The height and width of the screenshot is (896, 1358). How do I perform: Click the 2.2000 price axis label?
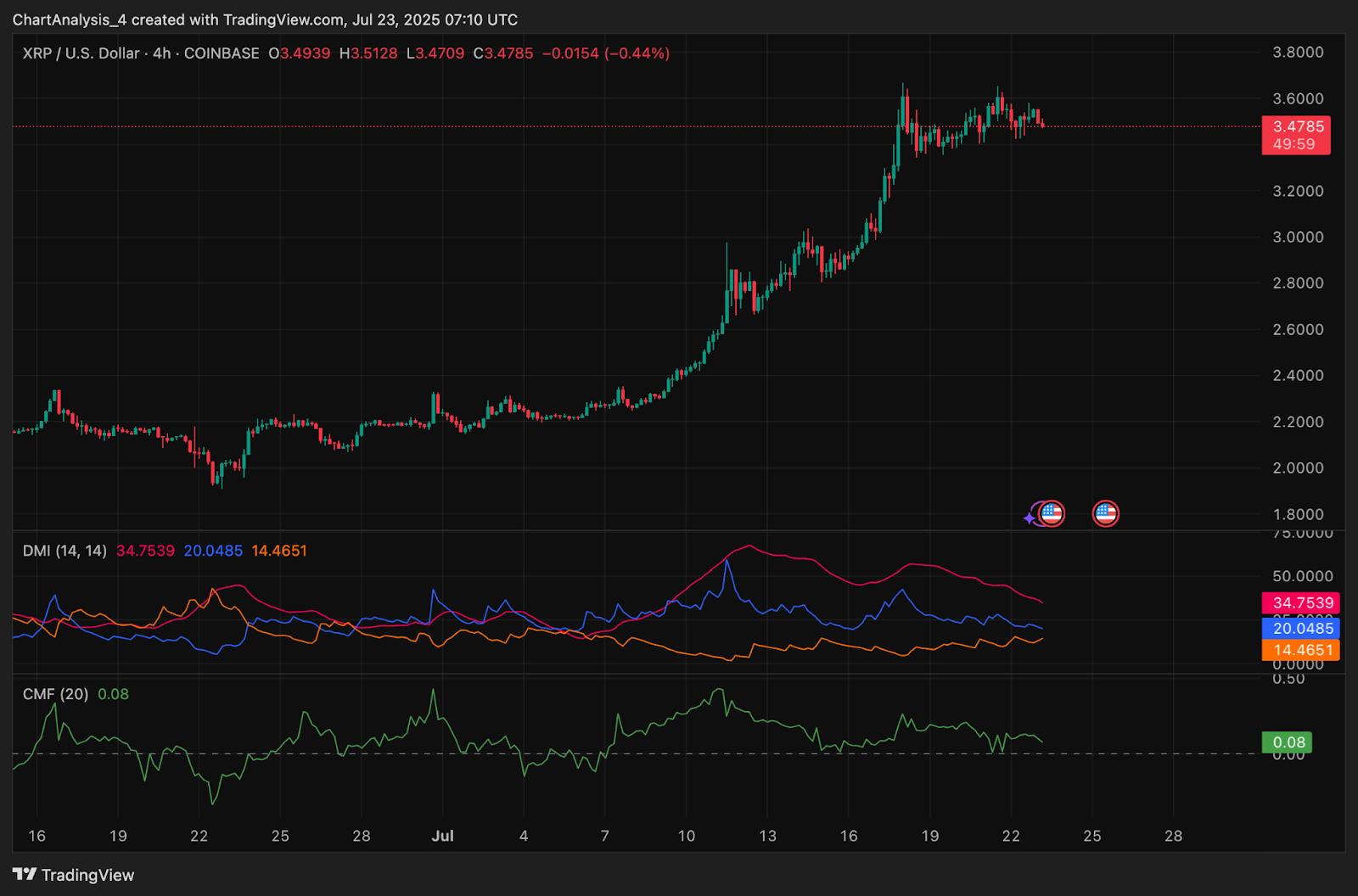click(x=1298, y=423)
